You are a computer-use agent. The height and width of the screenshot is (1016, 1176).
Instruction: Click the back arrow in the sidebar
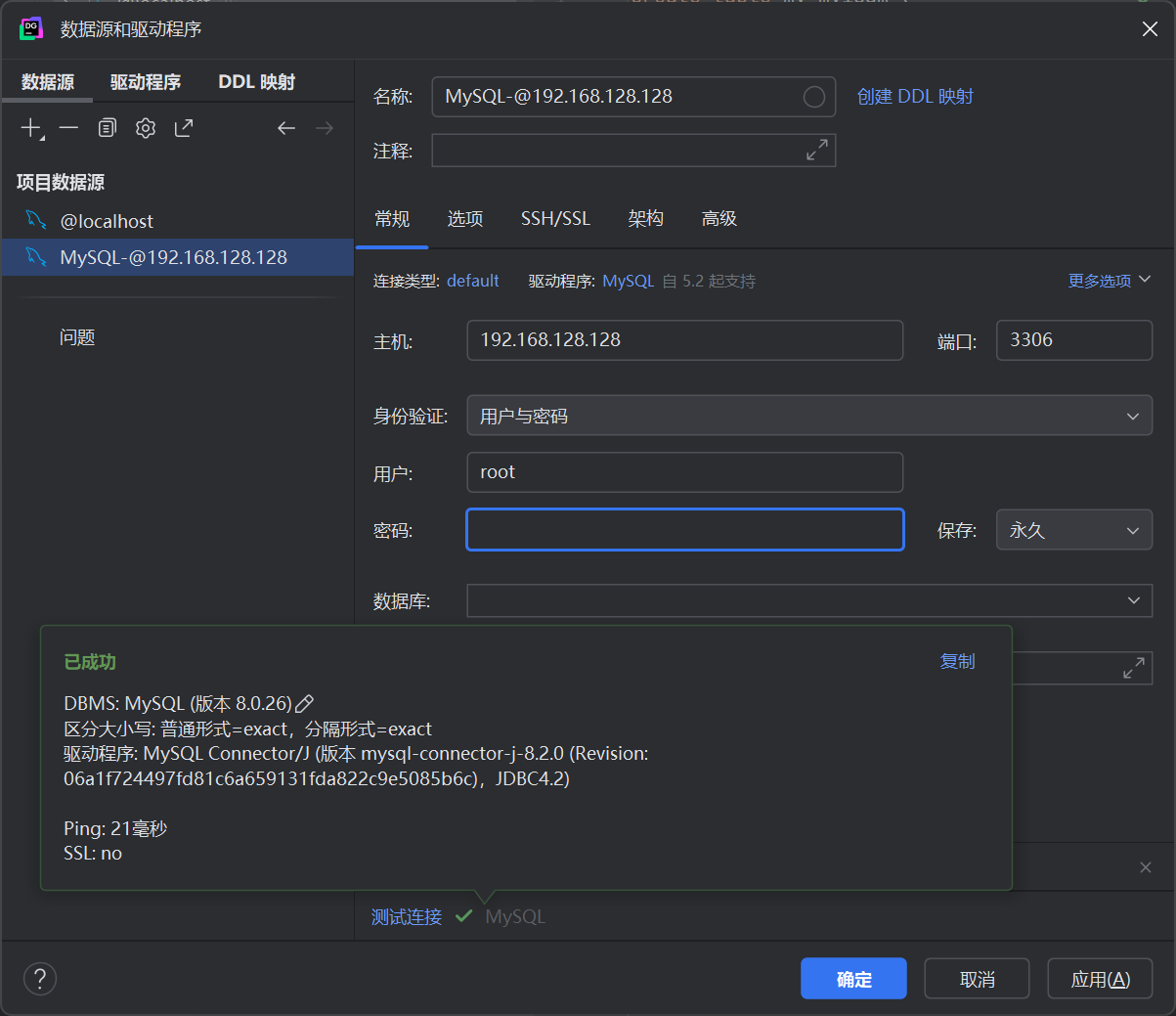(286, 128)
